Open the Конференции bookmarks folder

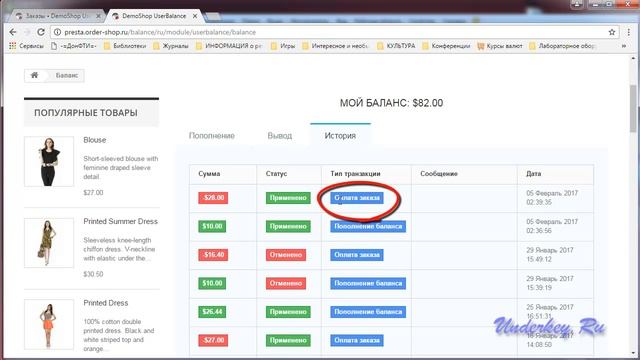pyautogui.click(x=446, y=46)
